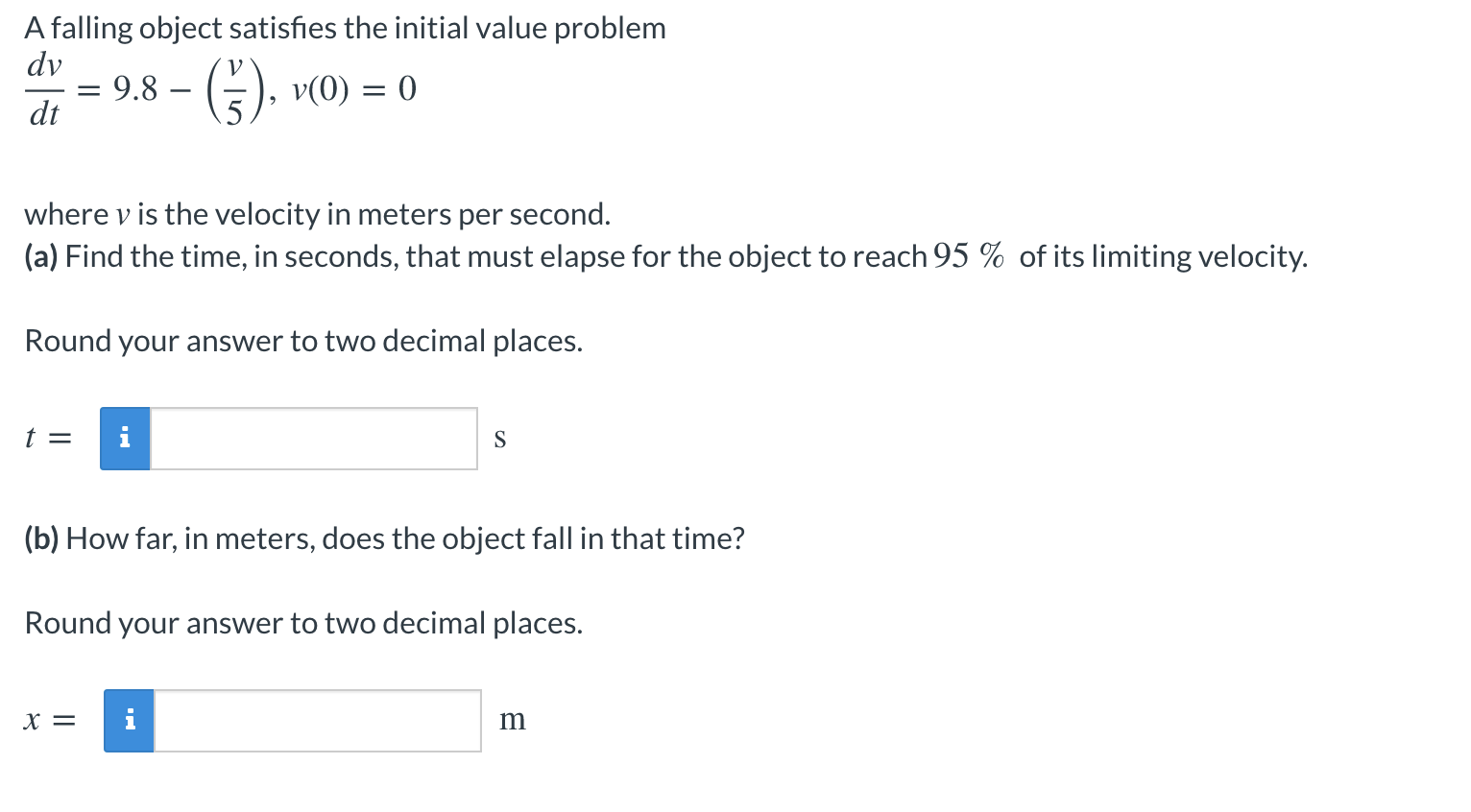Click the i symbol attached to the seconds field

pos(124,439)
